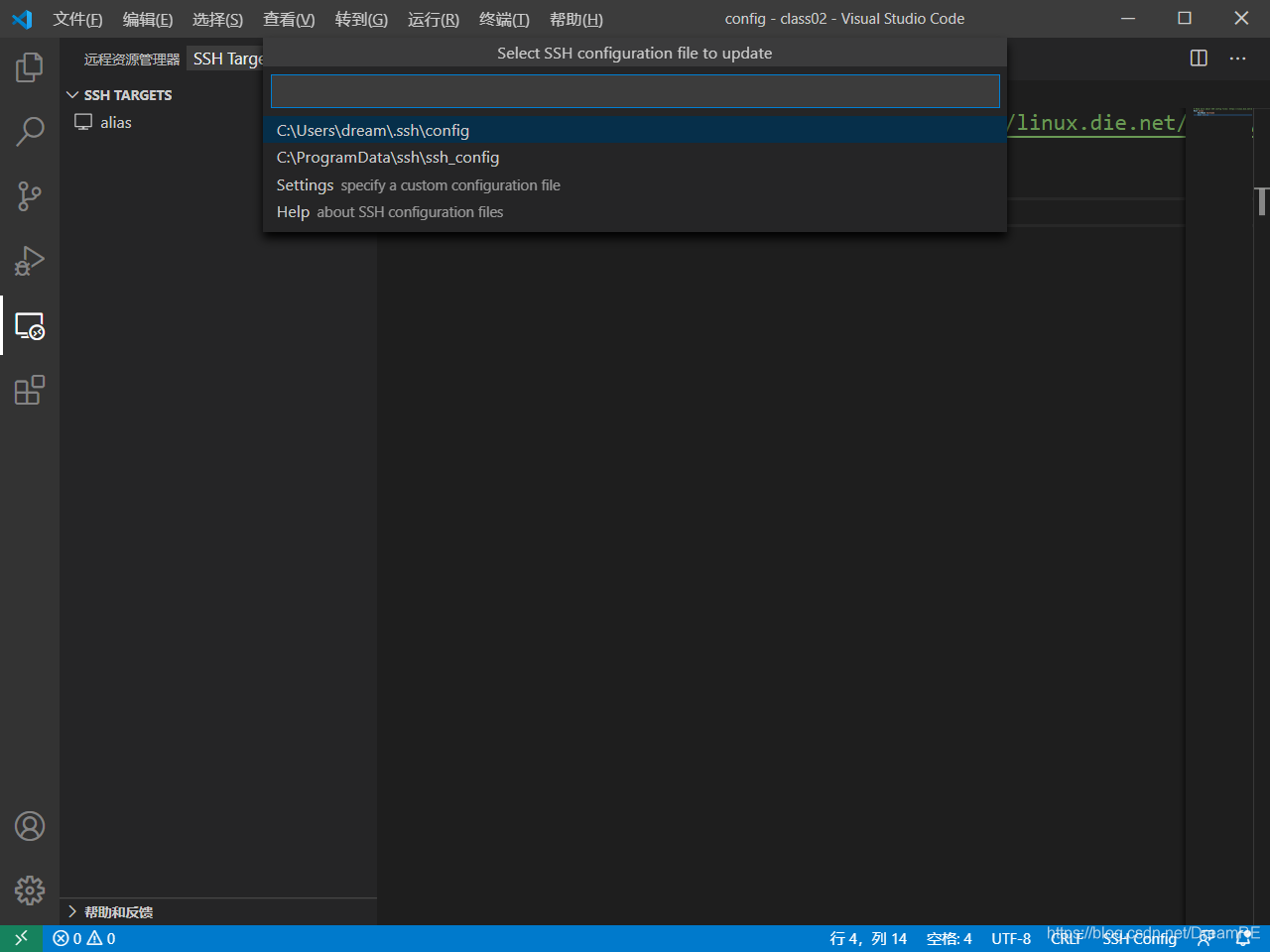Open the 文件(F) menu
This screenshot has height=952, width=1270.
pyautogui.click(x=77, y=19)
